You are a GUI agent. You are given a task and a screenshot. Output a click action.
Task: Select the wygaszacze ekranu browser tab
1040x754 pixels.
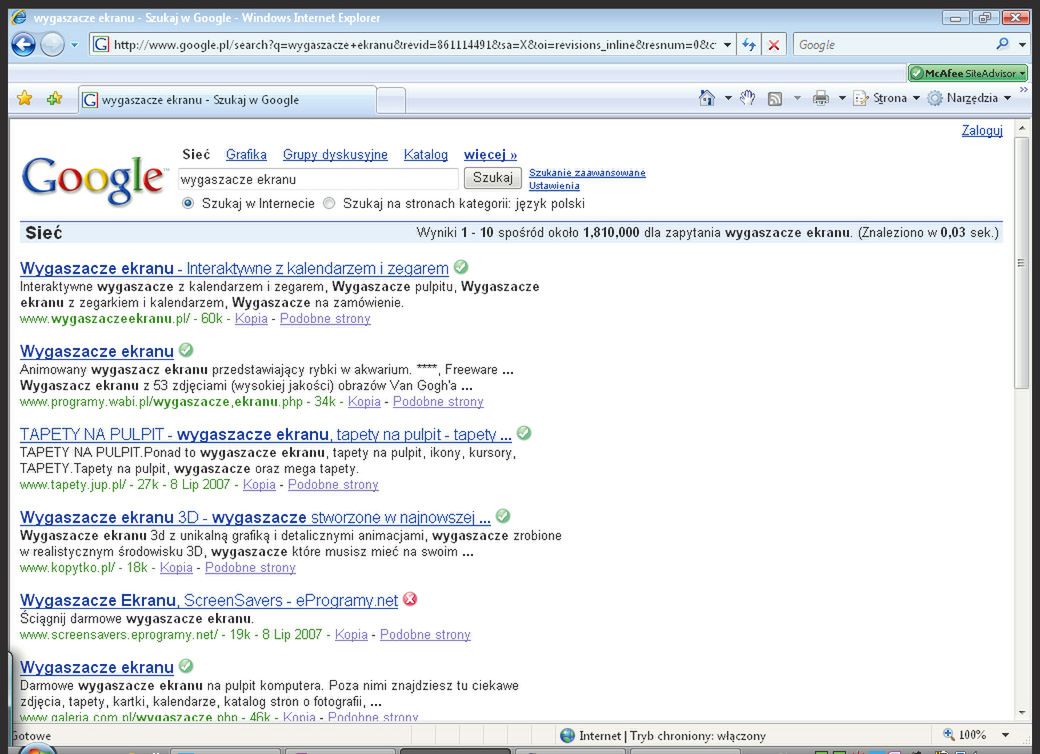point(228,100)
